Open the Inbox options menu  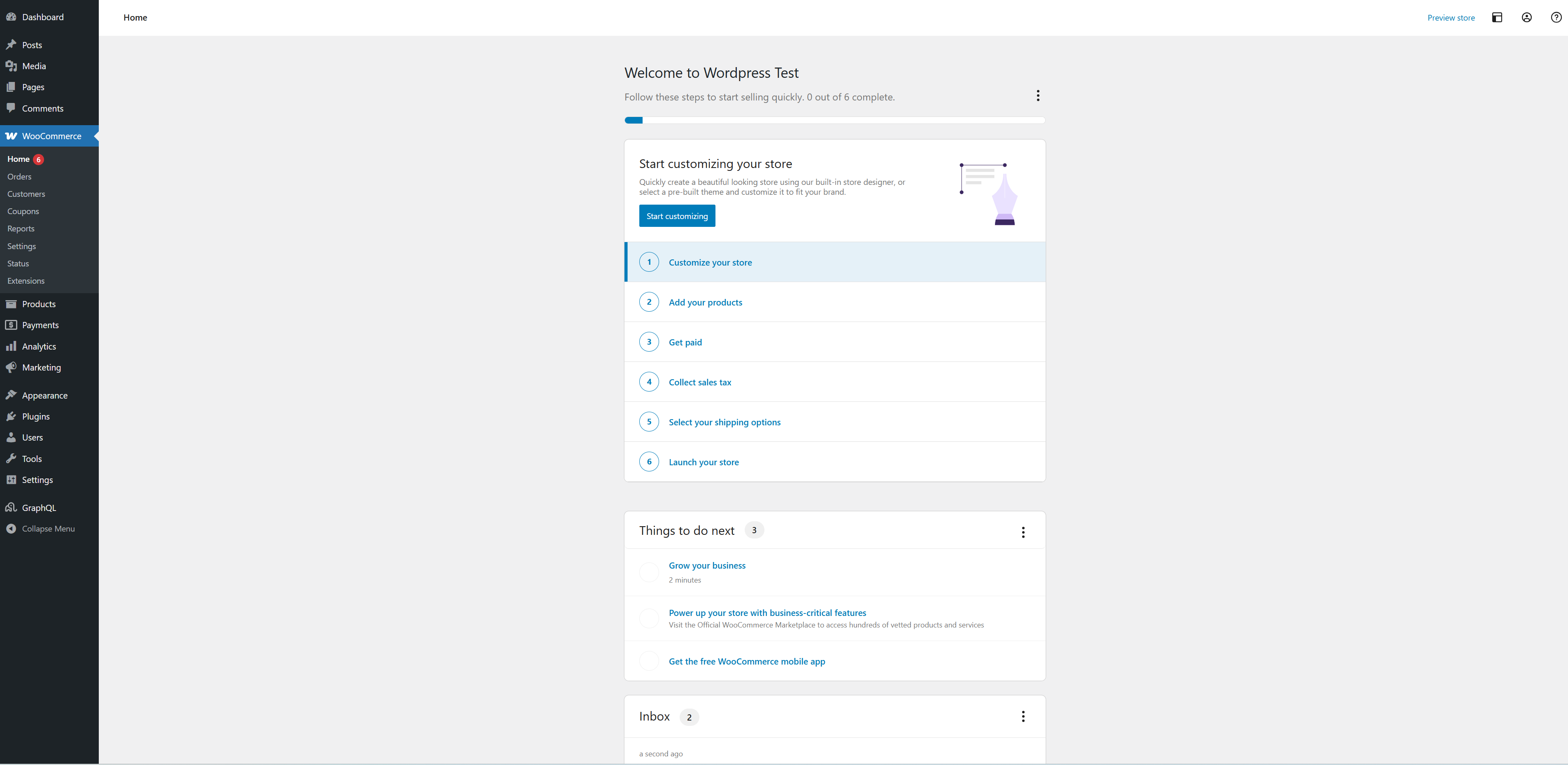point(1023,716)
